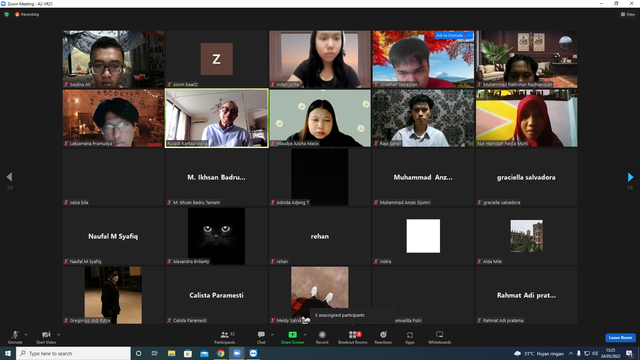Select Saidina Ali's video tile
This screenshot has height=360, width=640.
click(113, 59)
